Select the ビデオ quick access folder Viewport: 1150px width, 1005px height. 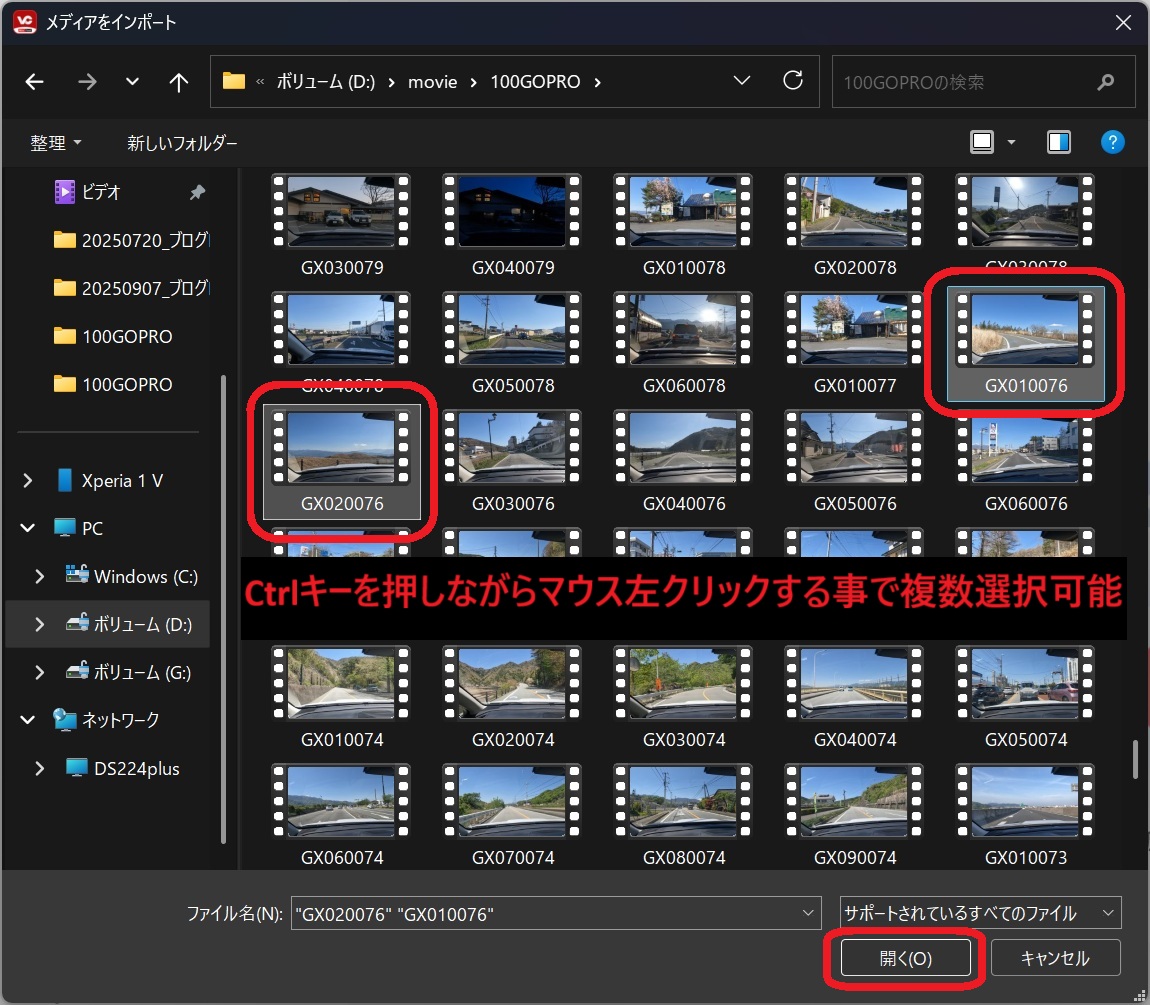[x=100, y=192]
